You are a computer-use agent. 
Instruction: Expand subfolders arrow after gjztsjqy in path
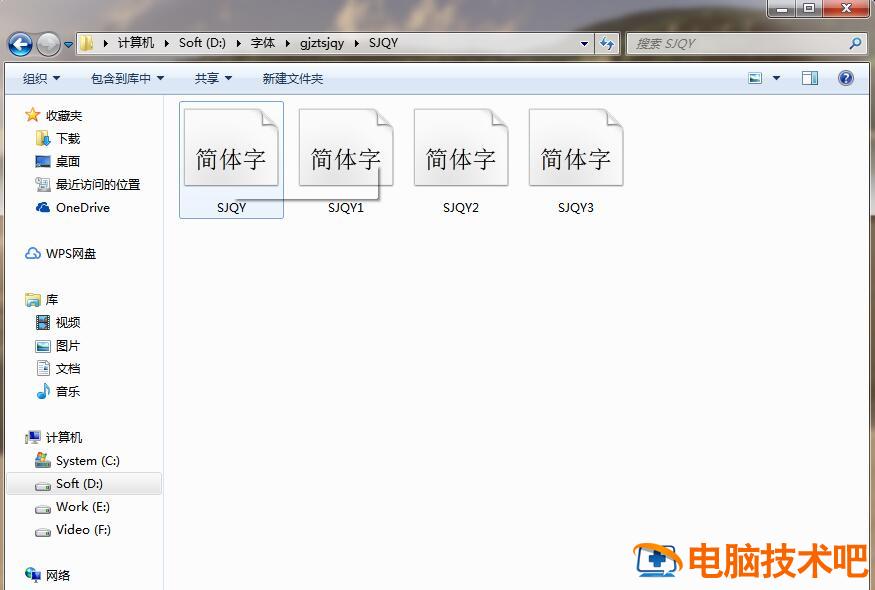pyautogui.click(x=357, y=44)
